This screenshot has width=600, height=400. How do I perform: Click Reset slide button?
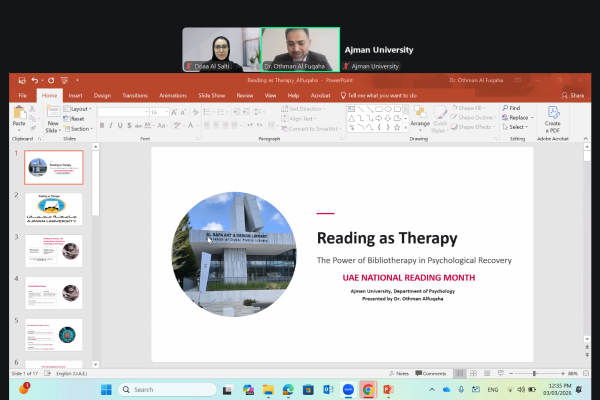[x=74, y=119]
